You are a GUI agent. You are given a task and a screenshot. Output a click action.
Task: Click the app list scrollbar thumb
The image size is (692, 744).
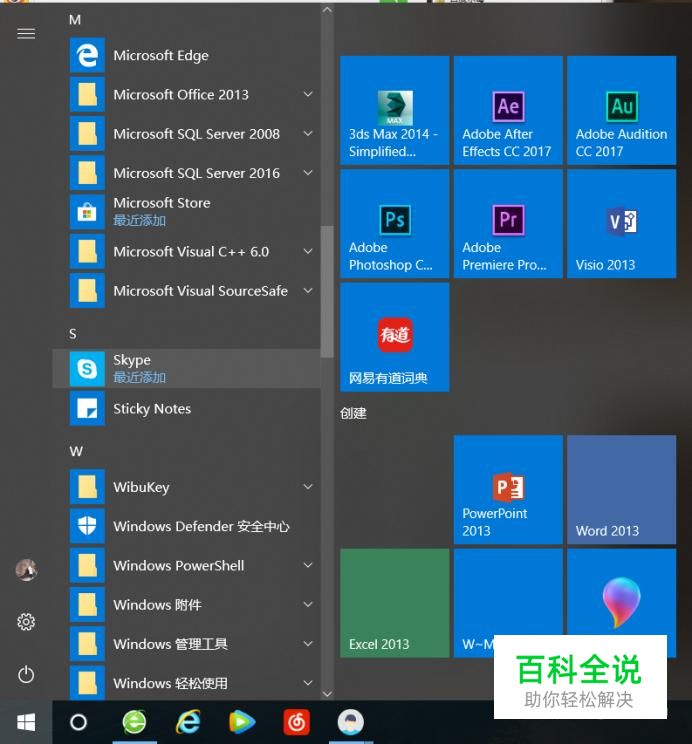click(x=327, y=292)
